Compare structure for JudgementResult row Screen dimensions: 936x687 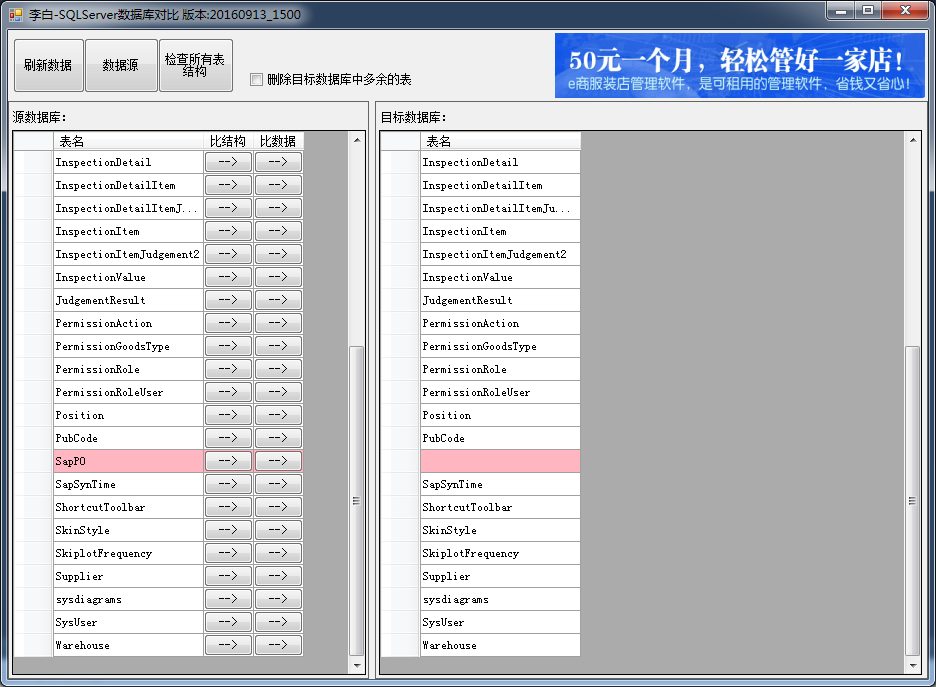point(228,300)
